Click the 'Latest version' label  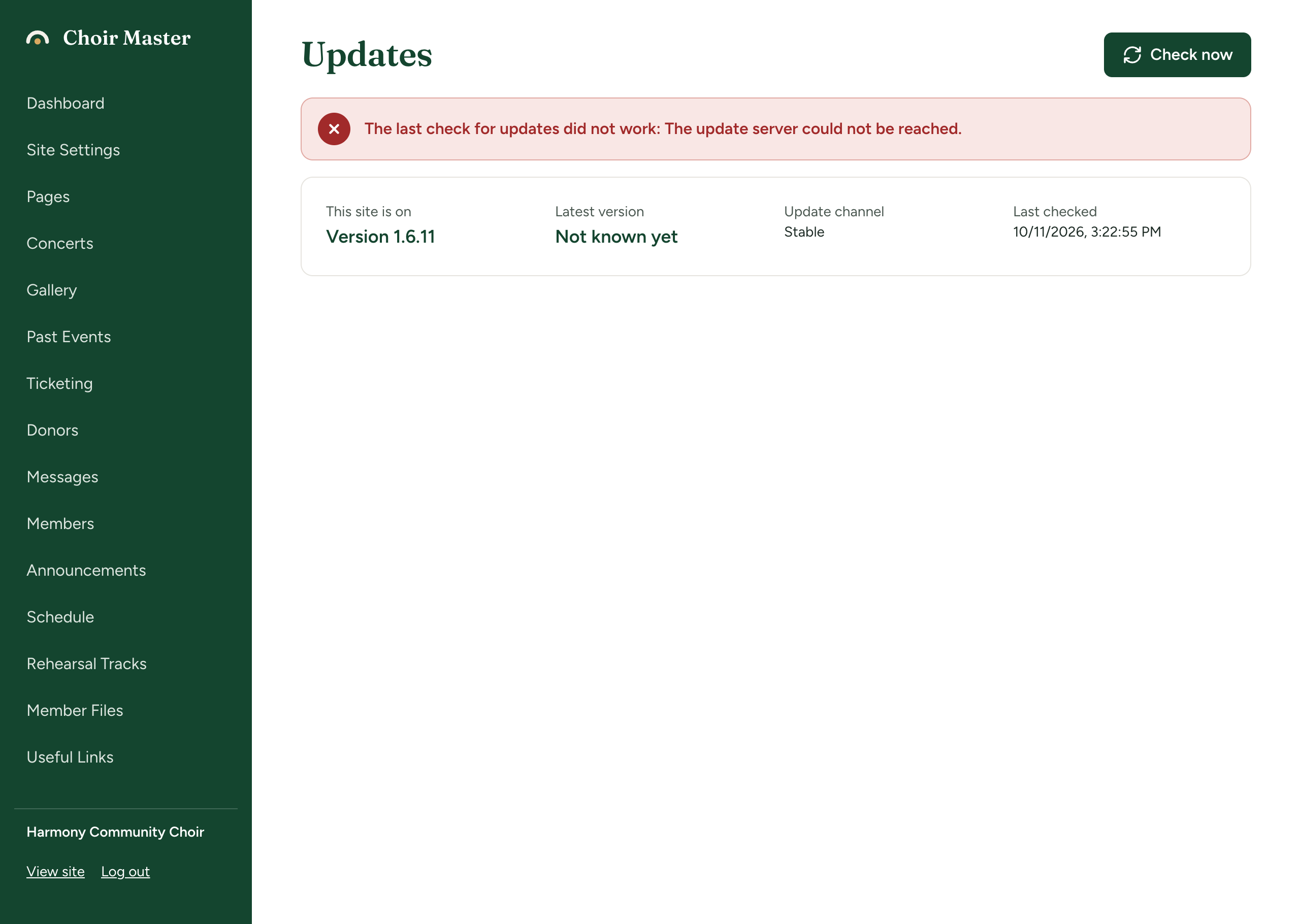tap(599, 212)
